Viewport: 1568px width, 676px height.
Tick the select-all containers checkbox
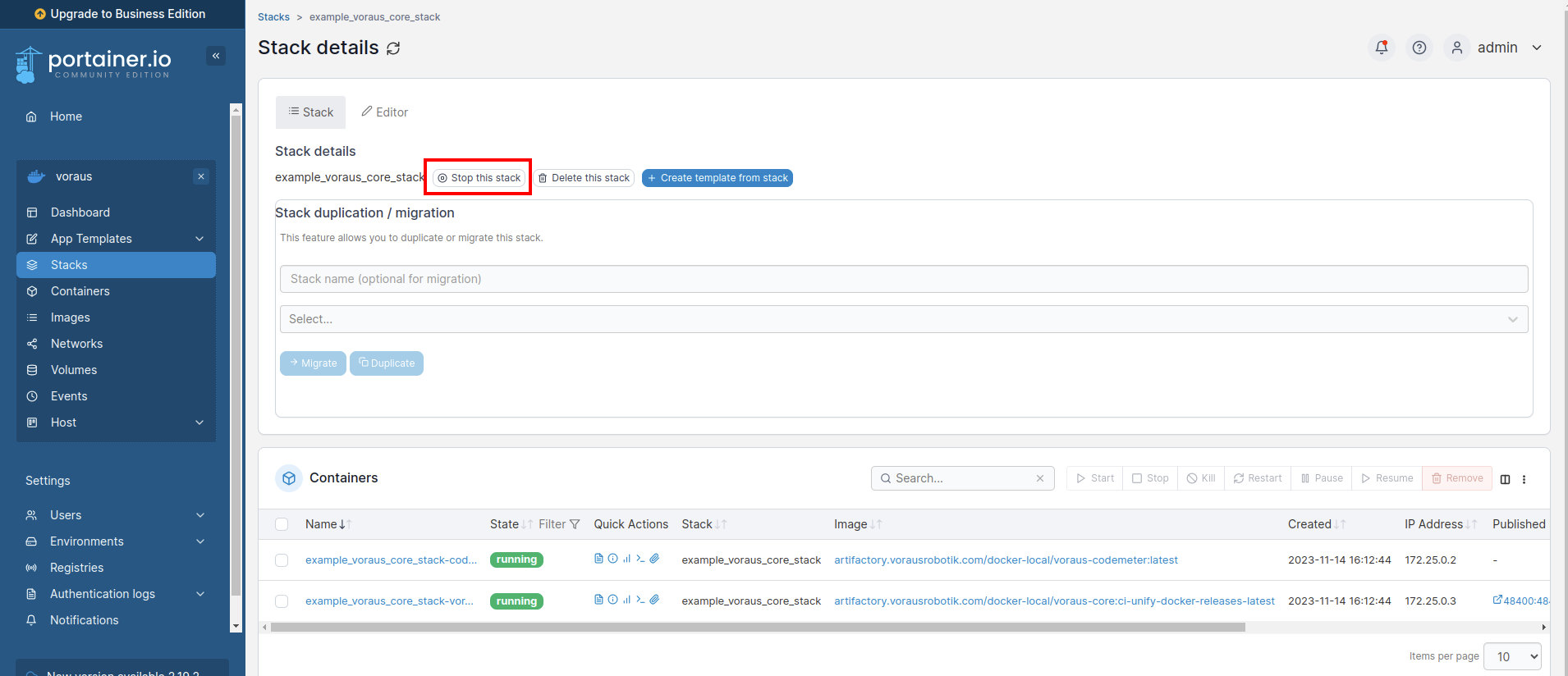click(x=282, y=524)
